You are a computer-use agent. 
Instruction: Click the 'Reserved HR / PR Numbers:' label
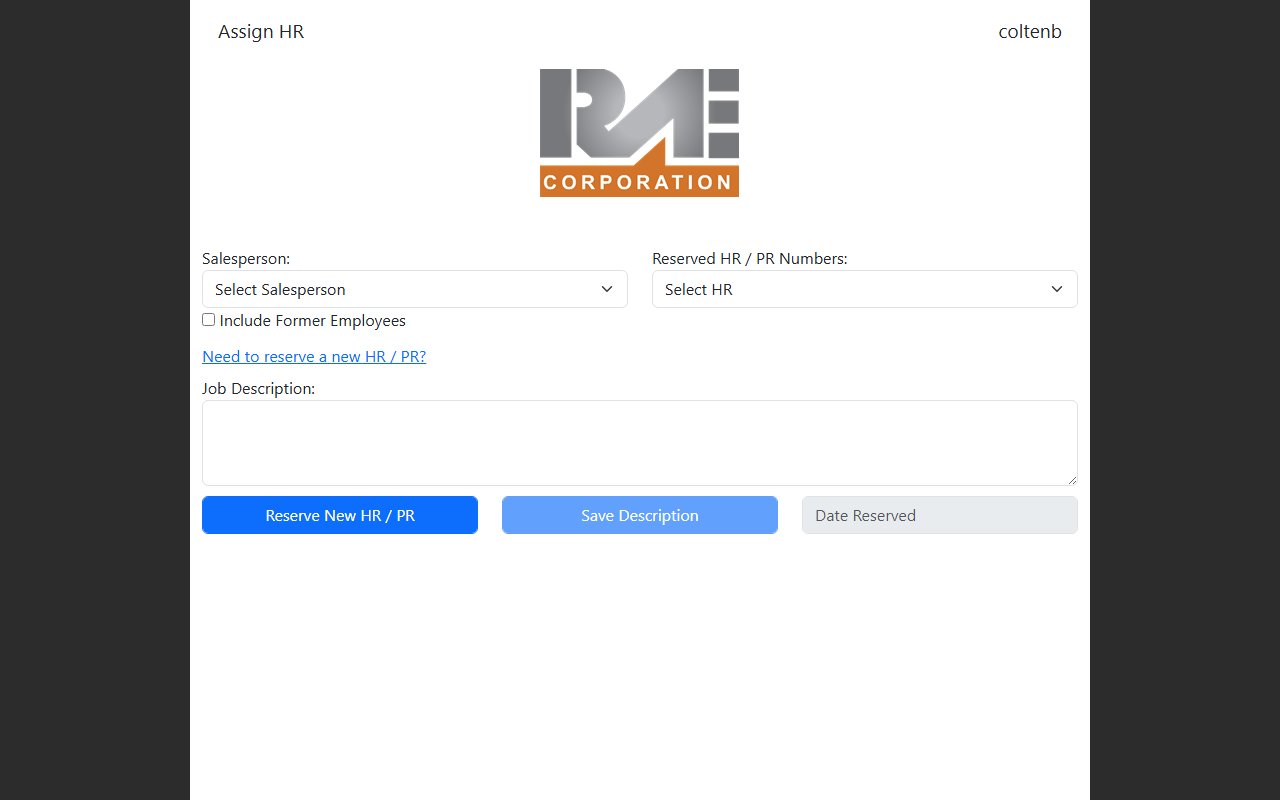pyautogui.click(x=750, y=259)
